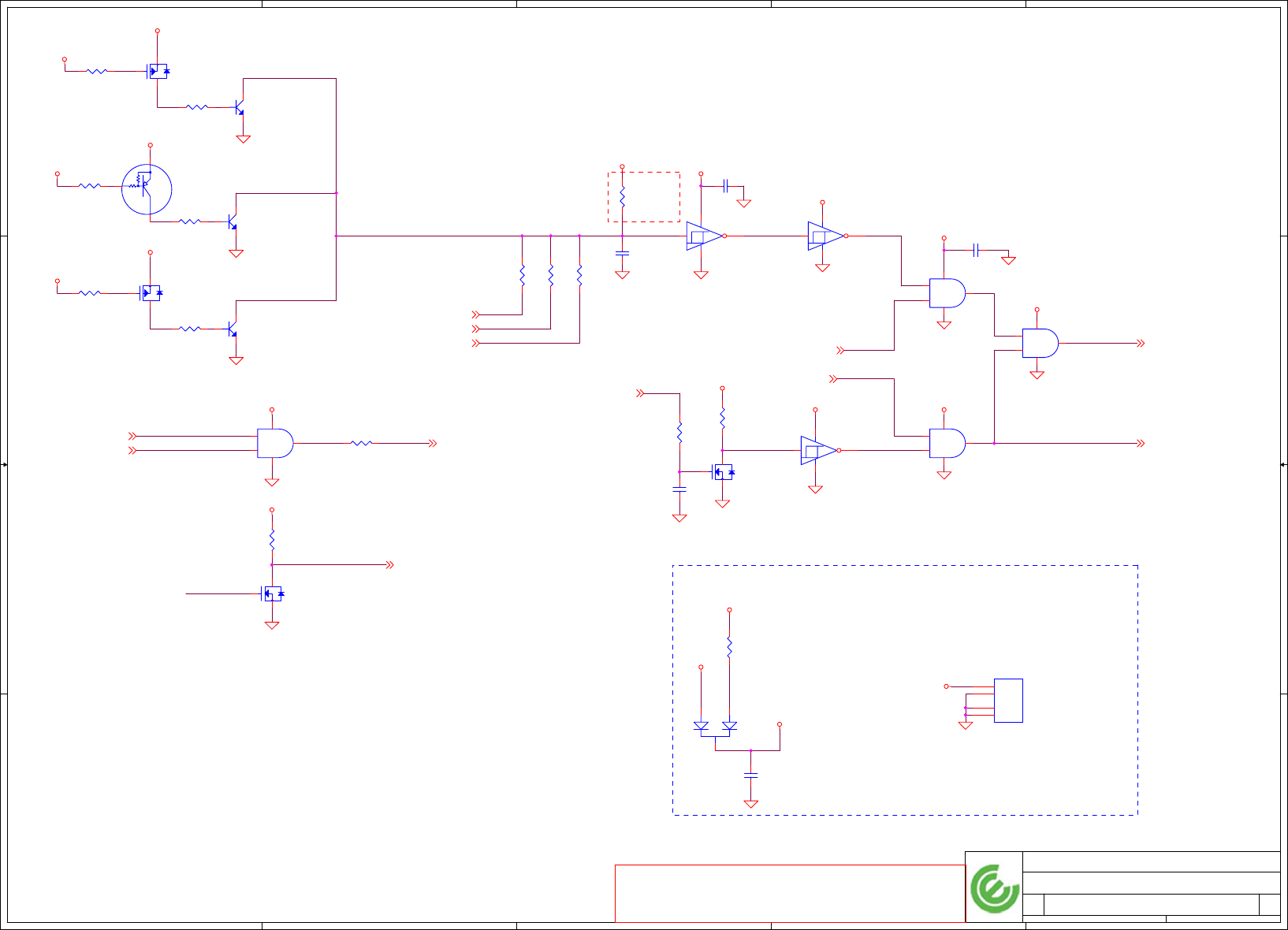
Task: Select the circled pre-biased transistor symbol
Action: click(x=147, y=189)
